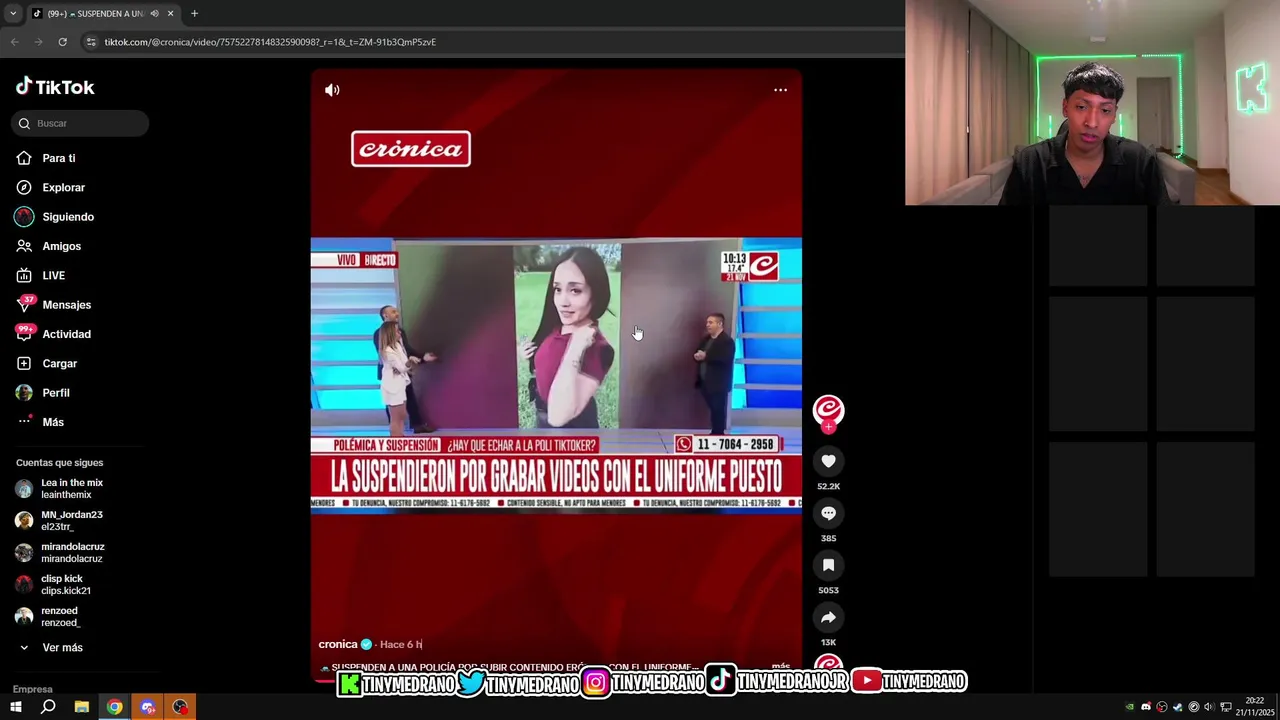Open Windows taskbar search
This screenshot has height=720, width=1280.
48,707
